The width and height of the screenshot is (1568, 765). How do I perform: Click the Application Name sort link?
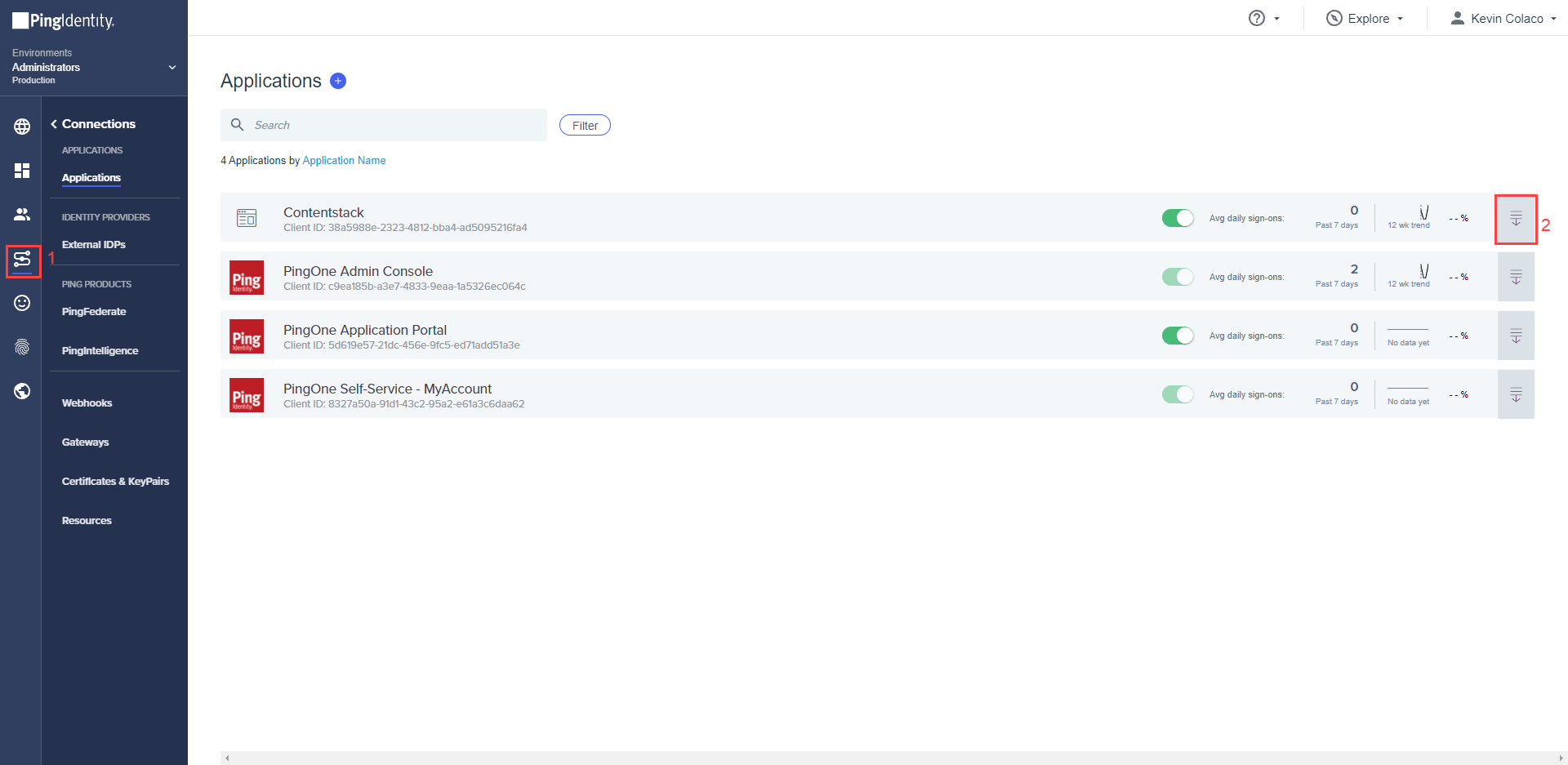344,161
